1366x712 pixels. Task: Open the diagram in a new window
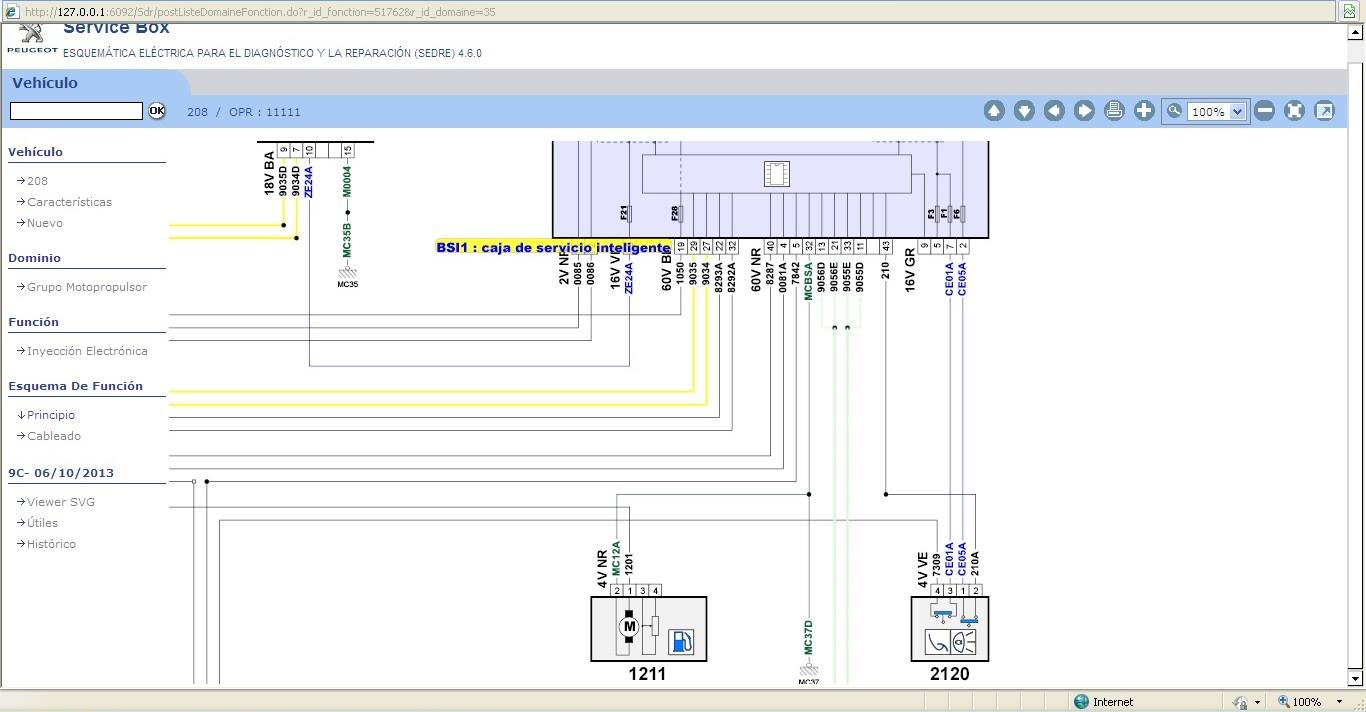tap(1324, 111)
